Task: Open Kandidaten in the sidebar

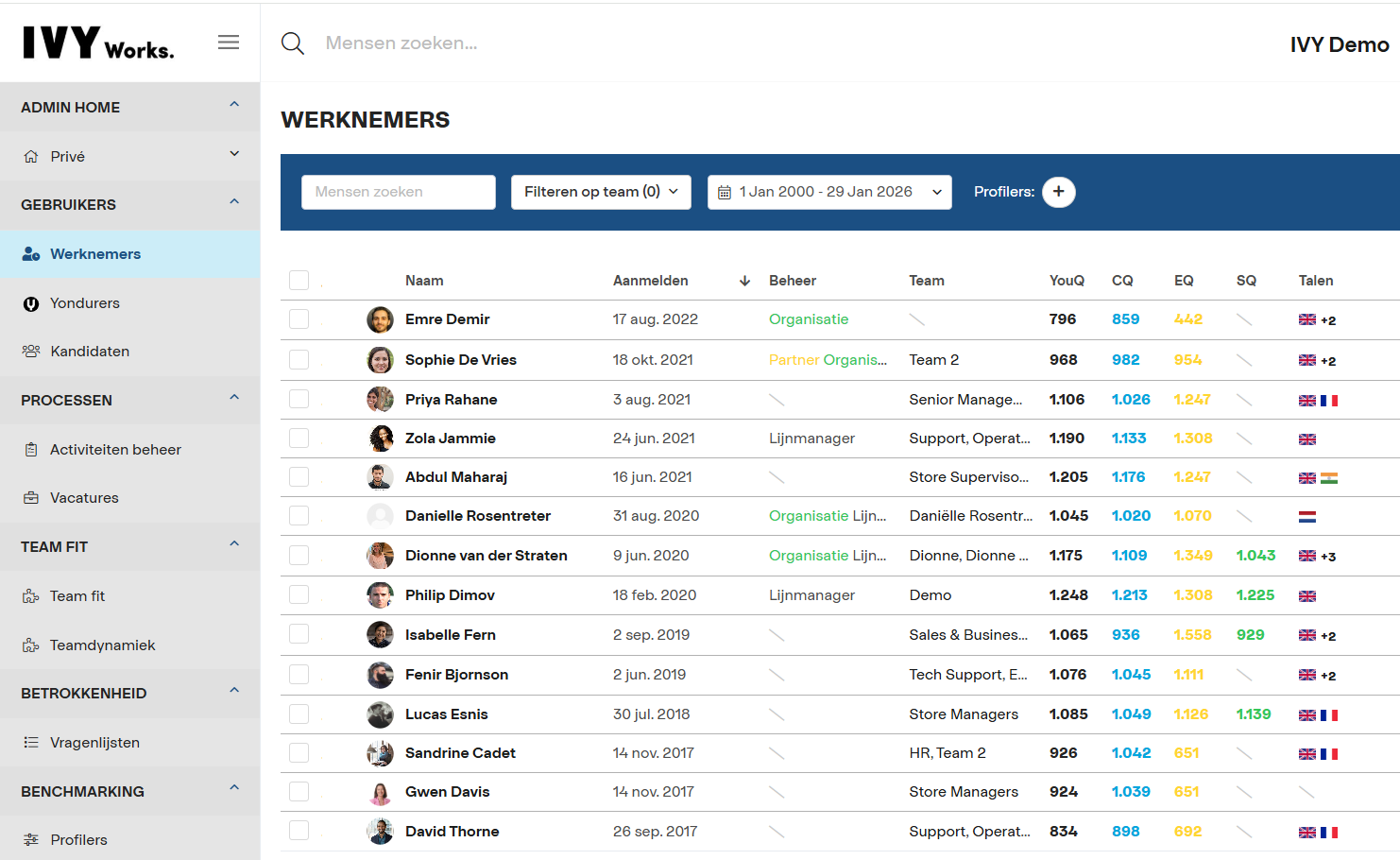Action: coord(90,352)
